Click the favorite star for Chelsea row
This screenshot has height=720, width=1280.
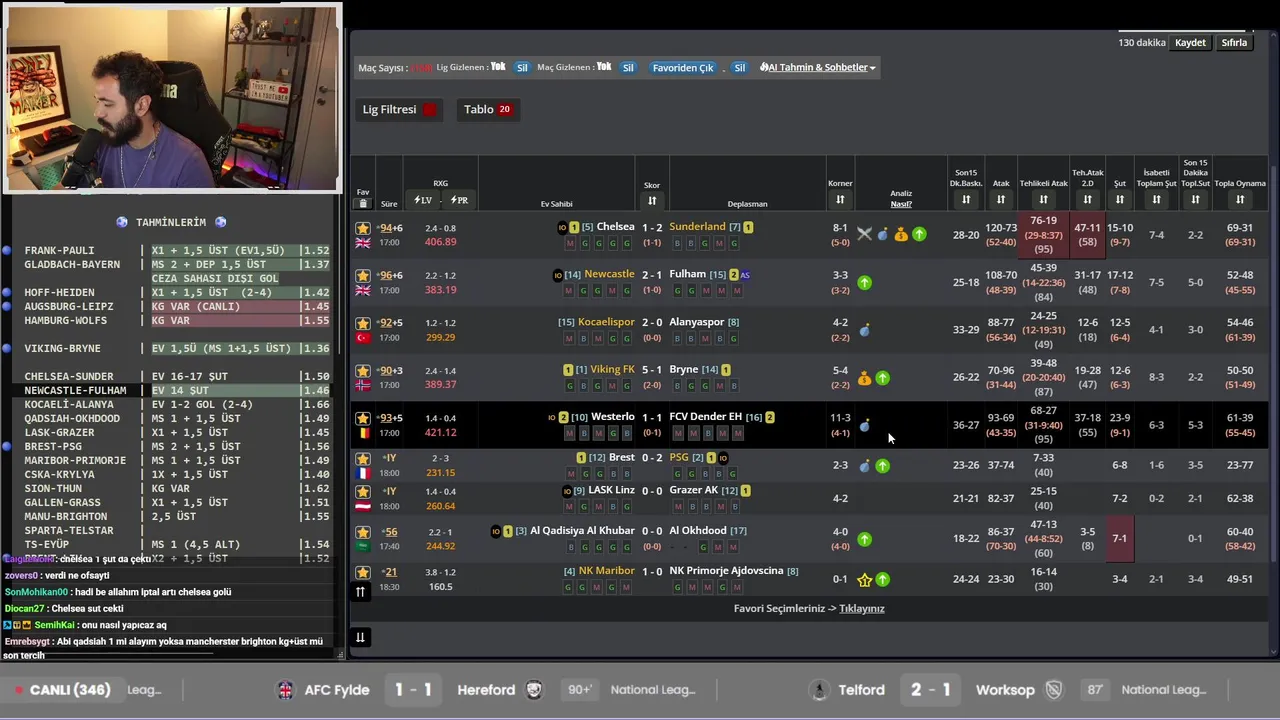click(x=362, y=228)
